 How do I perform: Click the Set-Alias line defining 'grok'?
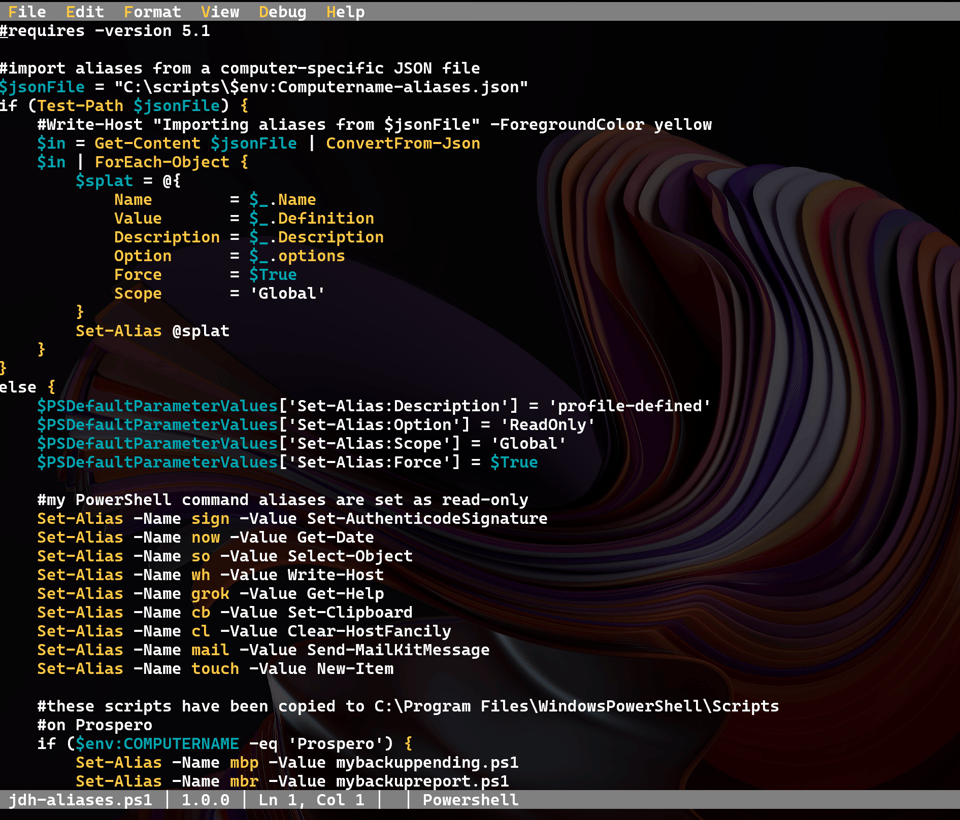click(210, 593)
